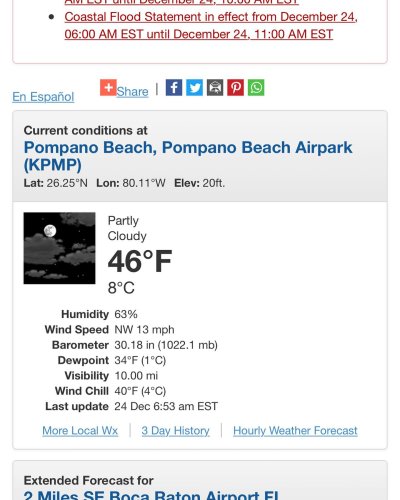Open the More Local Wx link
The image size is (400, 500).
[x=80, y=431]
